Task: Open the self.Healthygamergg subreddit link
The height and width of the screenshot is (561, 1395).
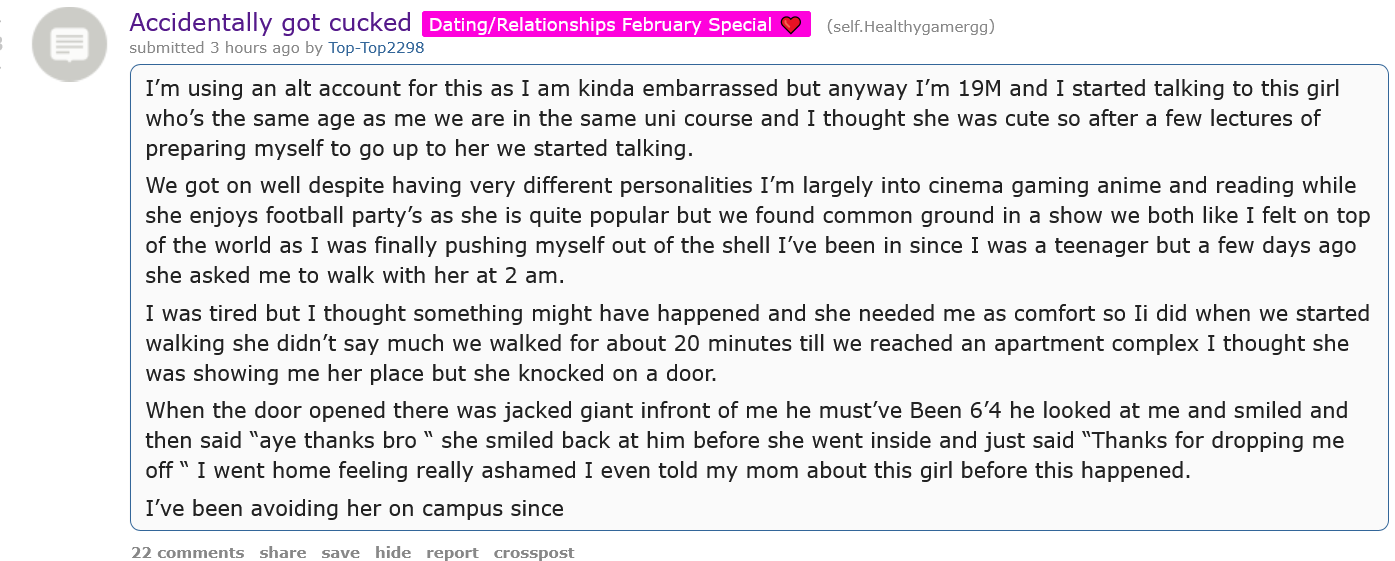Action: pos(911,26)
